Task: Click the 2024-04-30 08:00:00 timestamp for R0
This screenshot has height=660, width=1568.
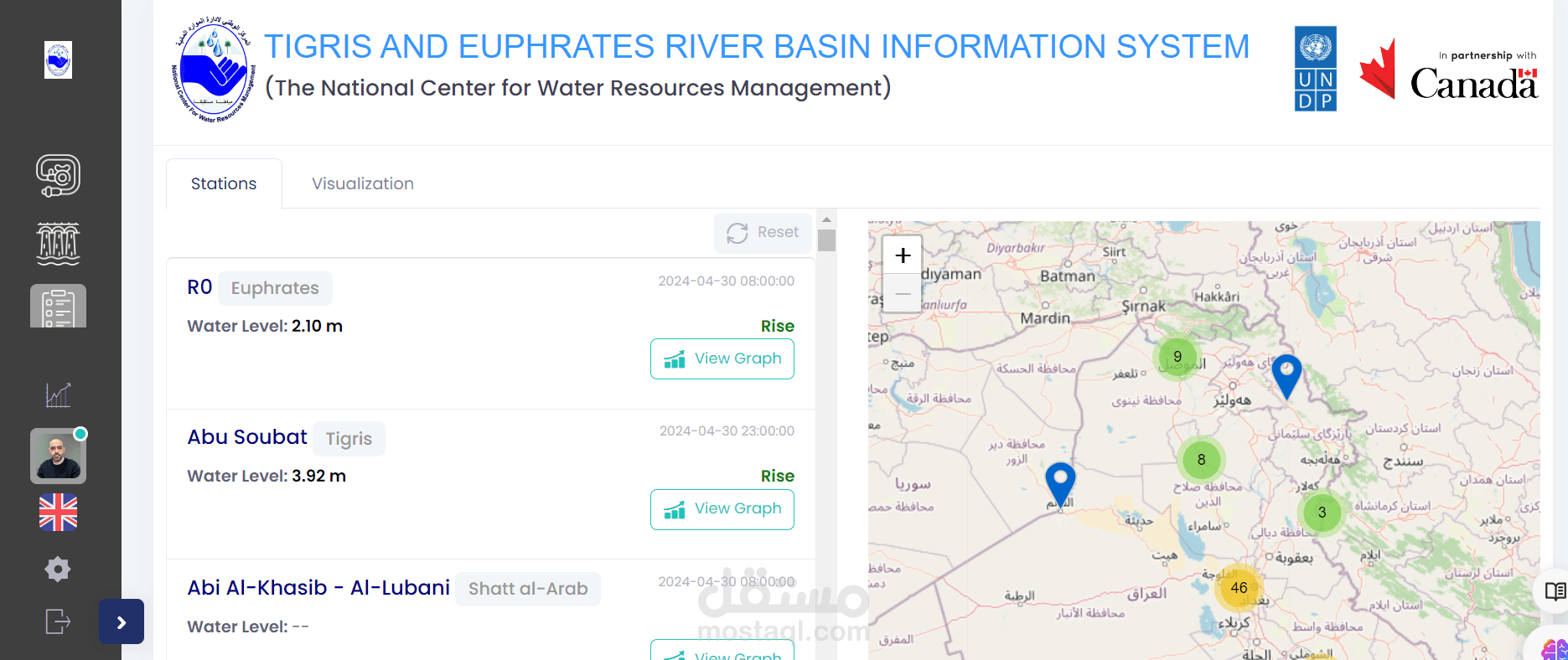Action: tap(726, 281)
